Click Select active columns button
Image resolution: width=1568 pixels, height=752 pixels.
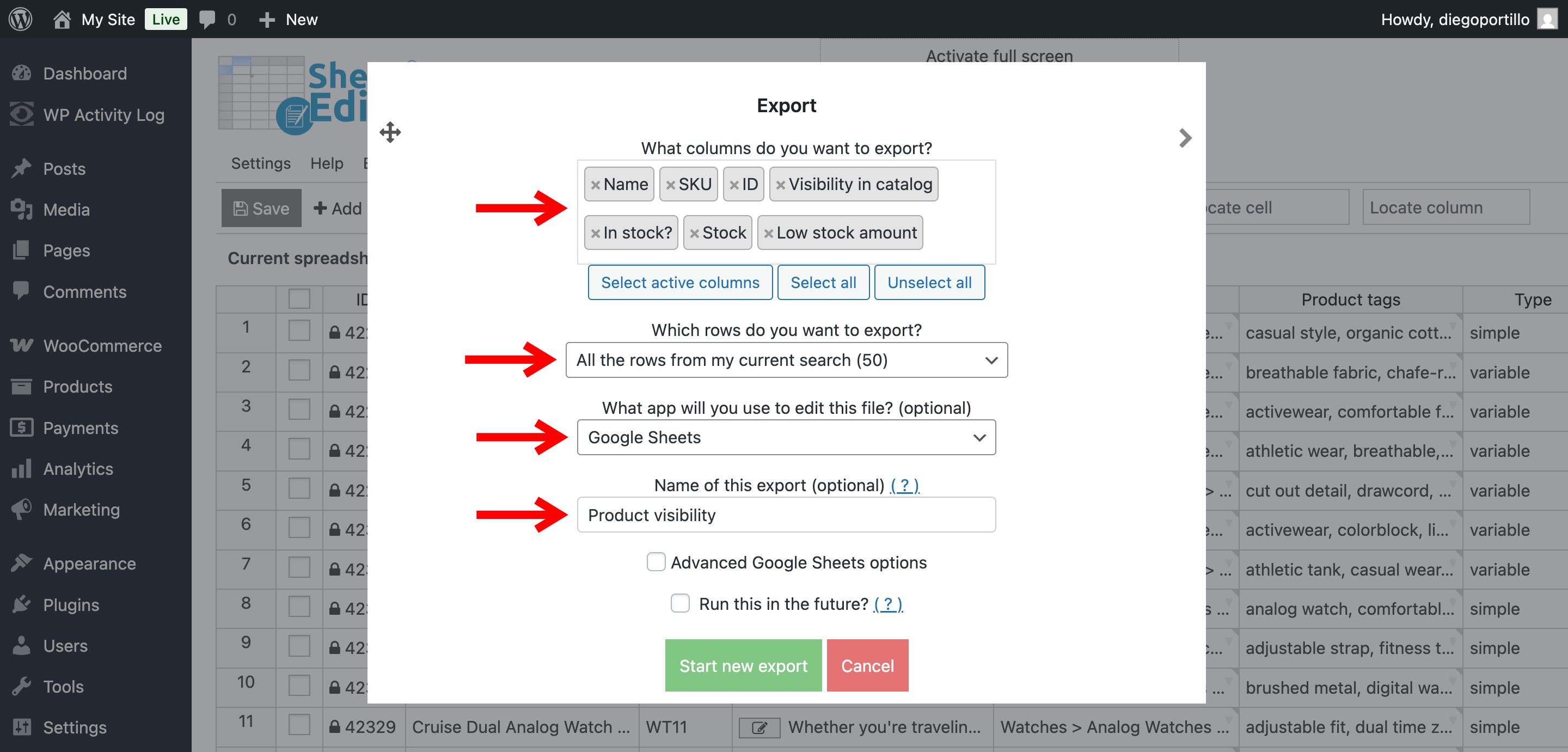point(679,283)
